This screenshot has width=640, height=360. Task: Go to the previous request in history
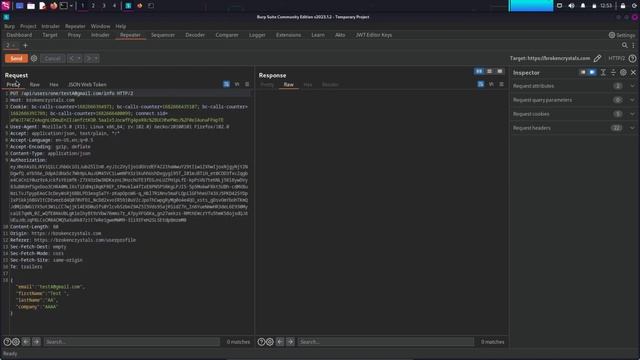71,58
